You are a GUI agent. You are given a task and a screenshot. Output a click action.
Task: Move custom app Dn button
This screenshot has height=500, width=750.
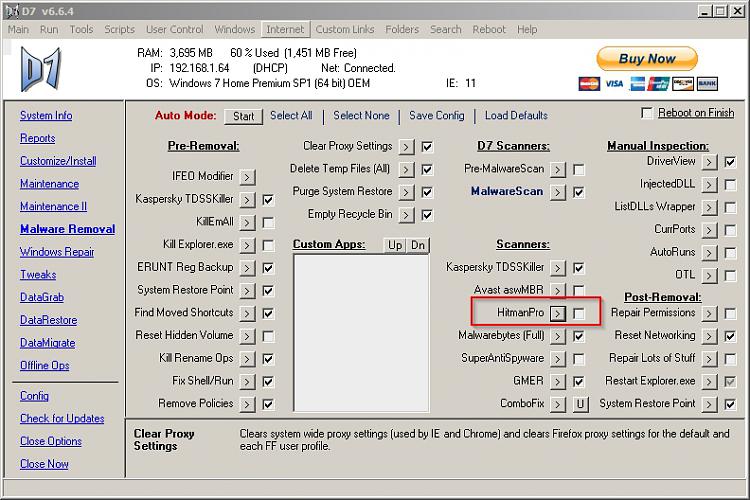[x=418, y=245]
